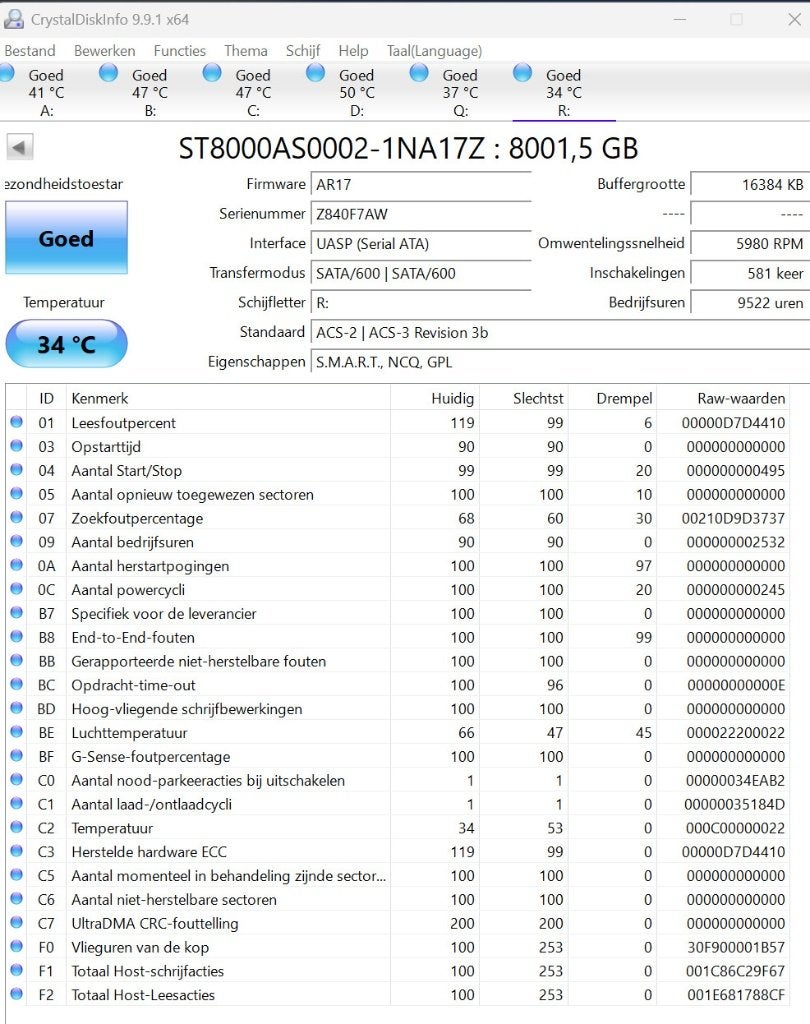Click the rotation speed value 5980 RPM
Viewport: 810px width, 1024px height.
pyautogui.click(x=750, y=244)
